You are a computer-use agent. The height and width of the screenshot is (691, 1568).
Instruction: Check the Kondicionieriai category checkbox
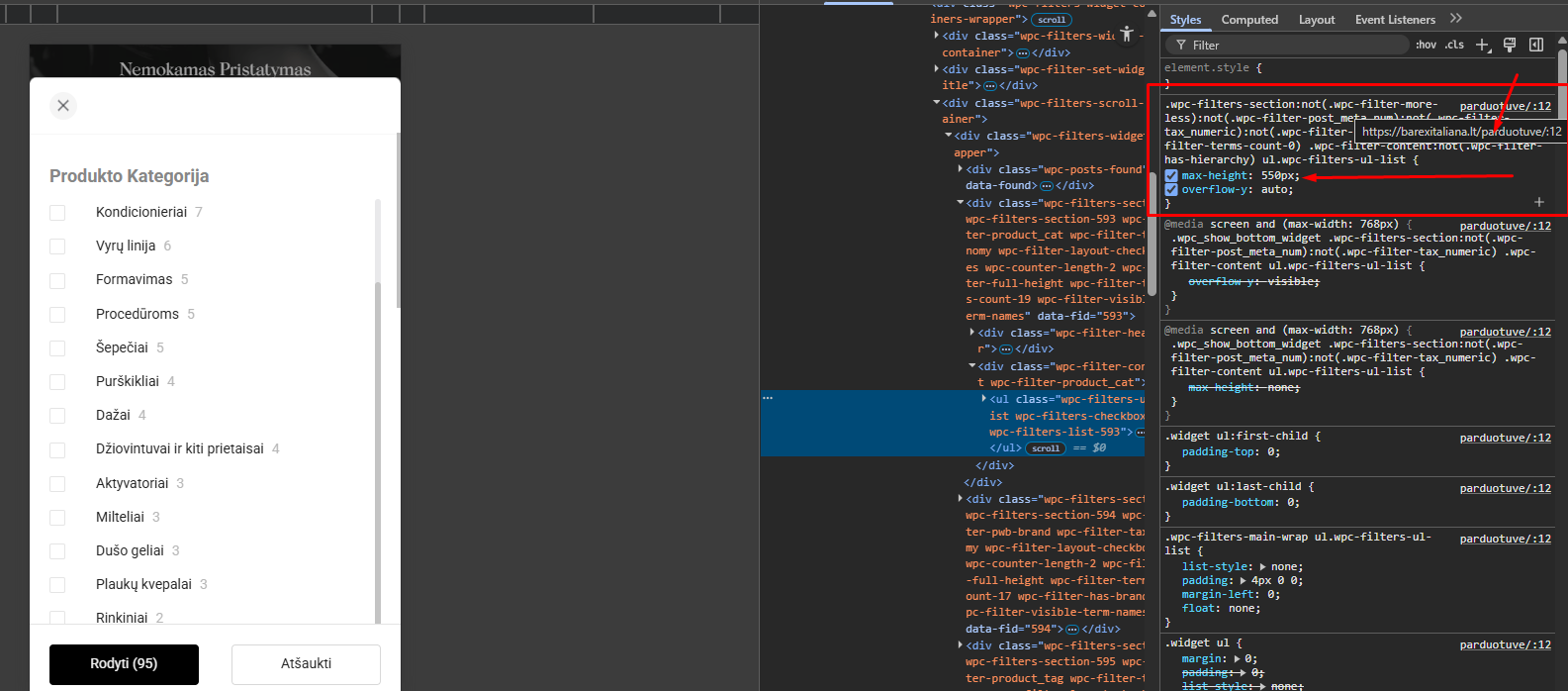tap(57, 212)
